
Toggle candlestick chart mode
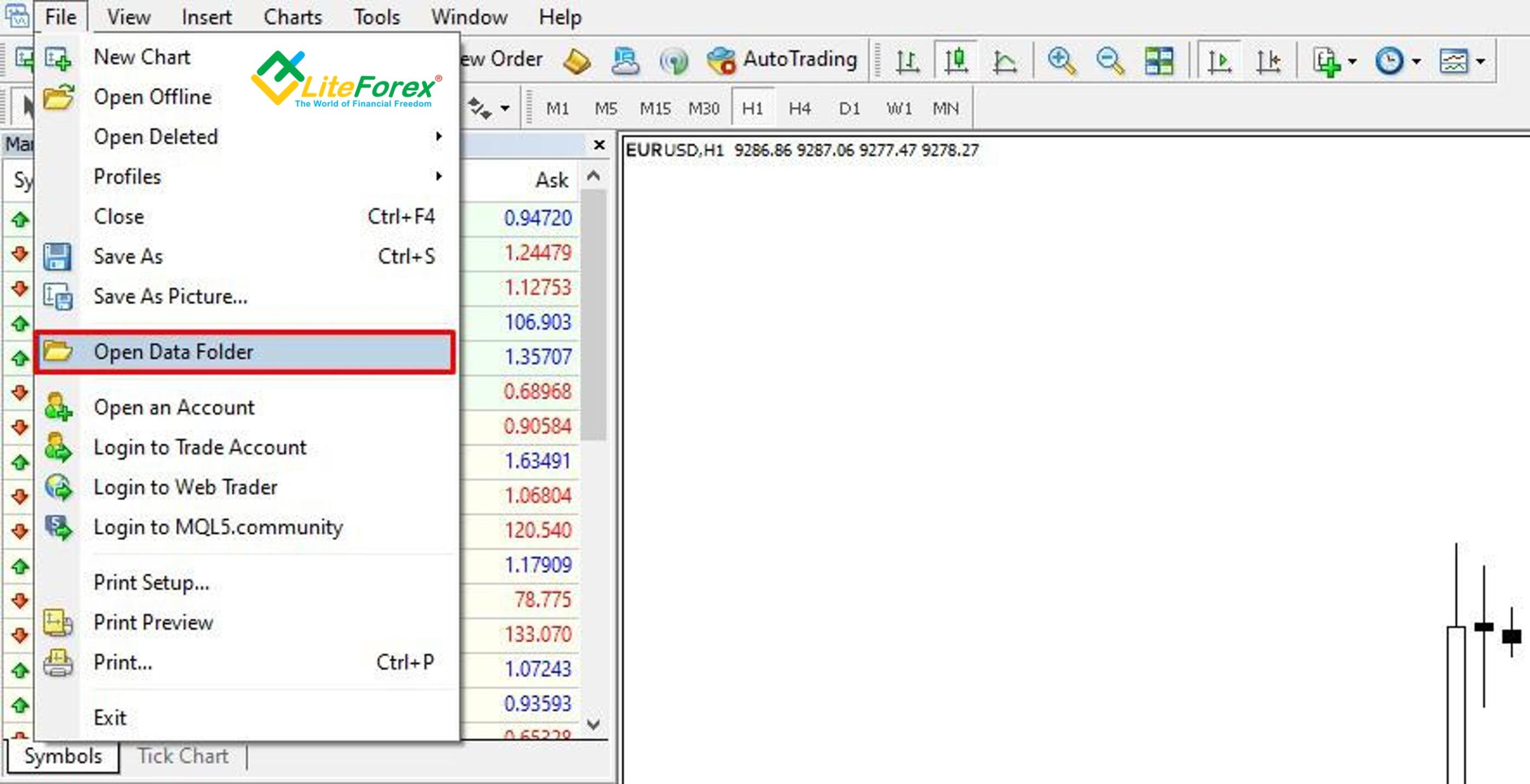coord(956,60)
